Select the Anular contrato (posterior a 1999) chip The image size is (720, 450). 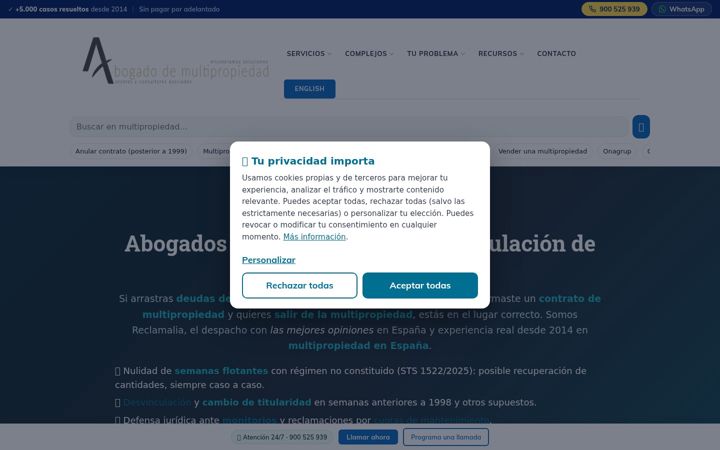point(131,151)
